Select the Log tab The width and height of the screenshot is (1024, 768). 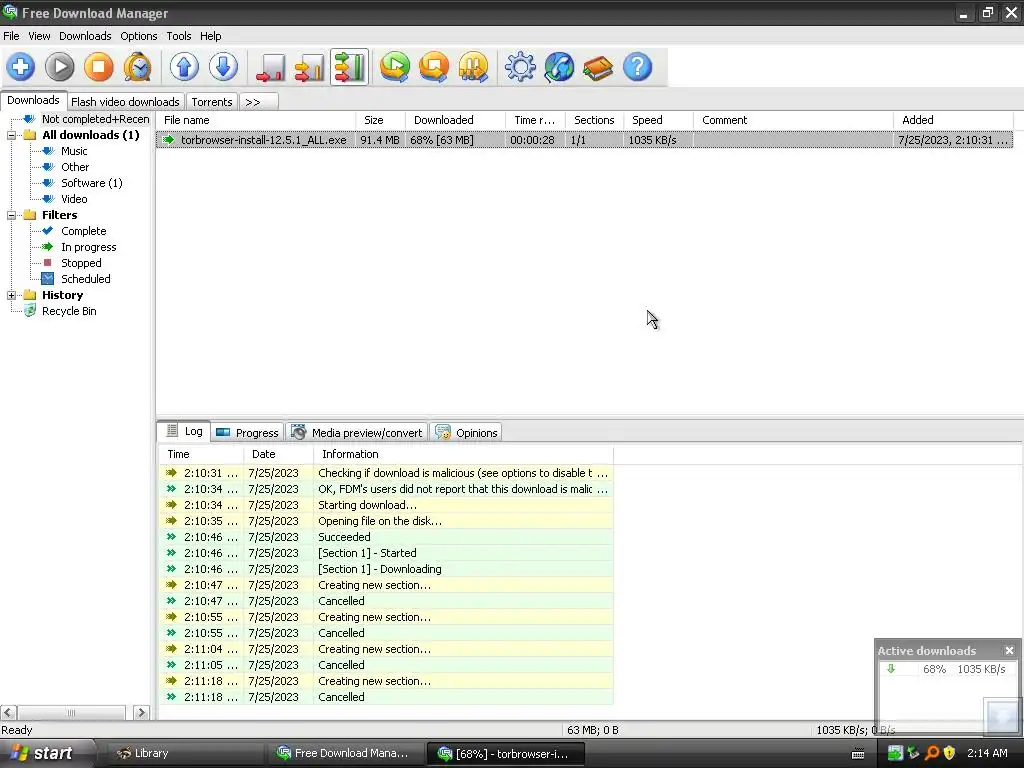click(x=184, y=431)
